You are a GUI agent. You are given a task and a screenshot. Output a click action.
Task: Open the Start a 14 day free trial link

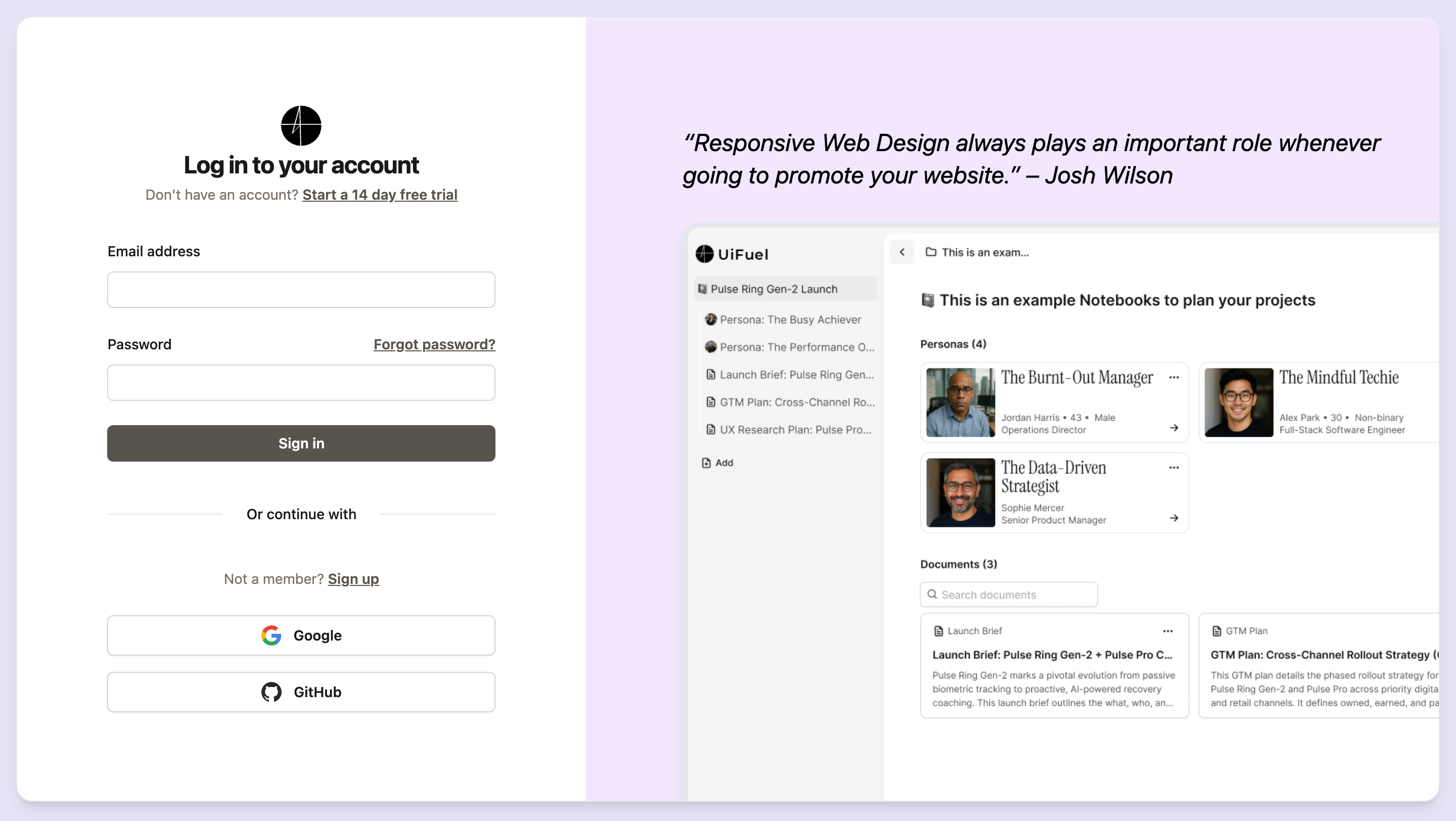tap(379, 194)
